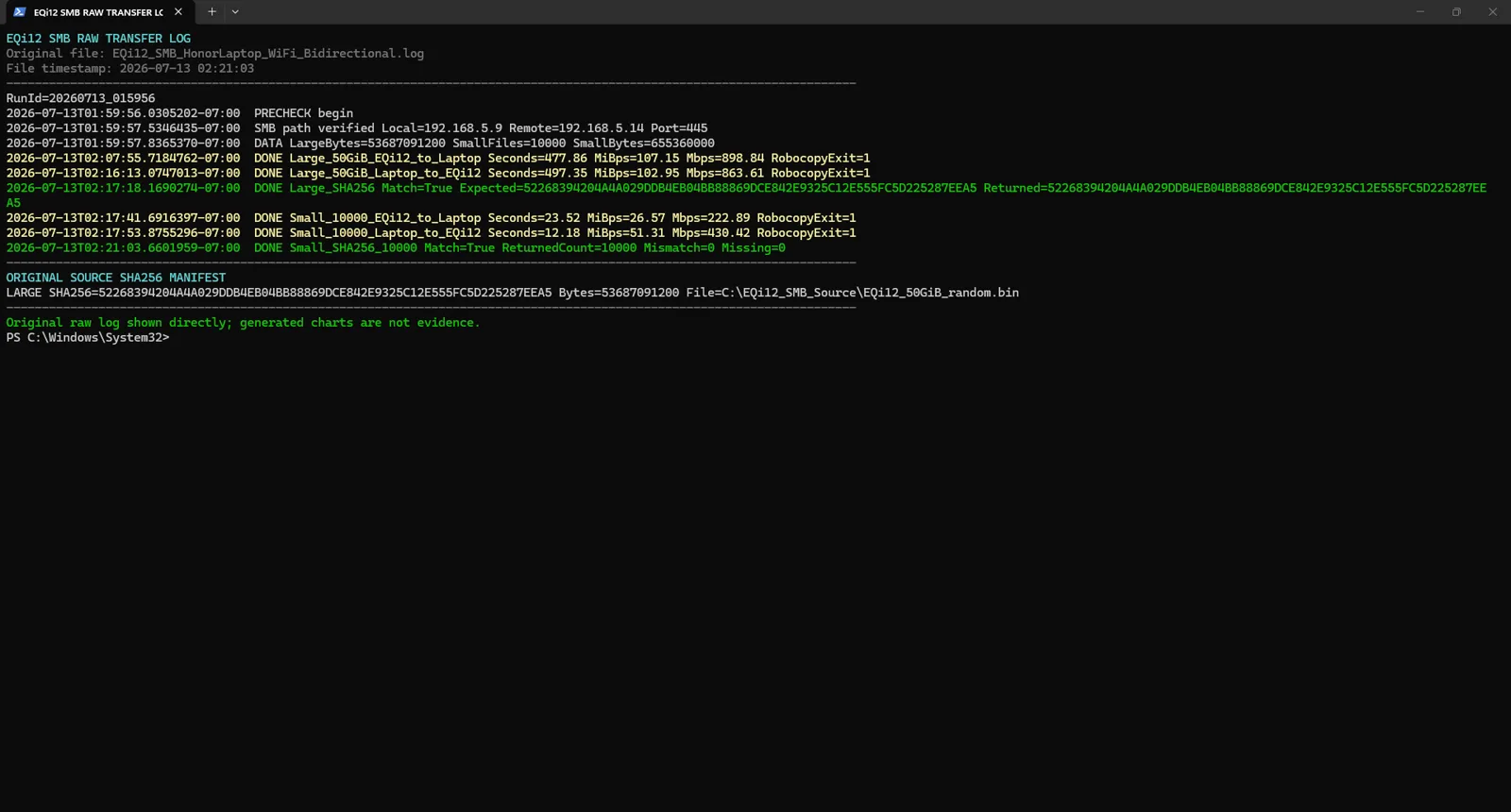Click the 'PS C:\Windows\System32>' prompt

coord(88,338)
